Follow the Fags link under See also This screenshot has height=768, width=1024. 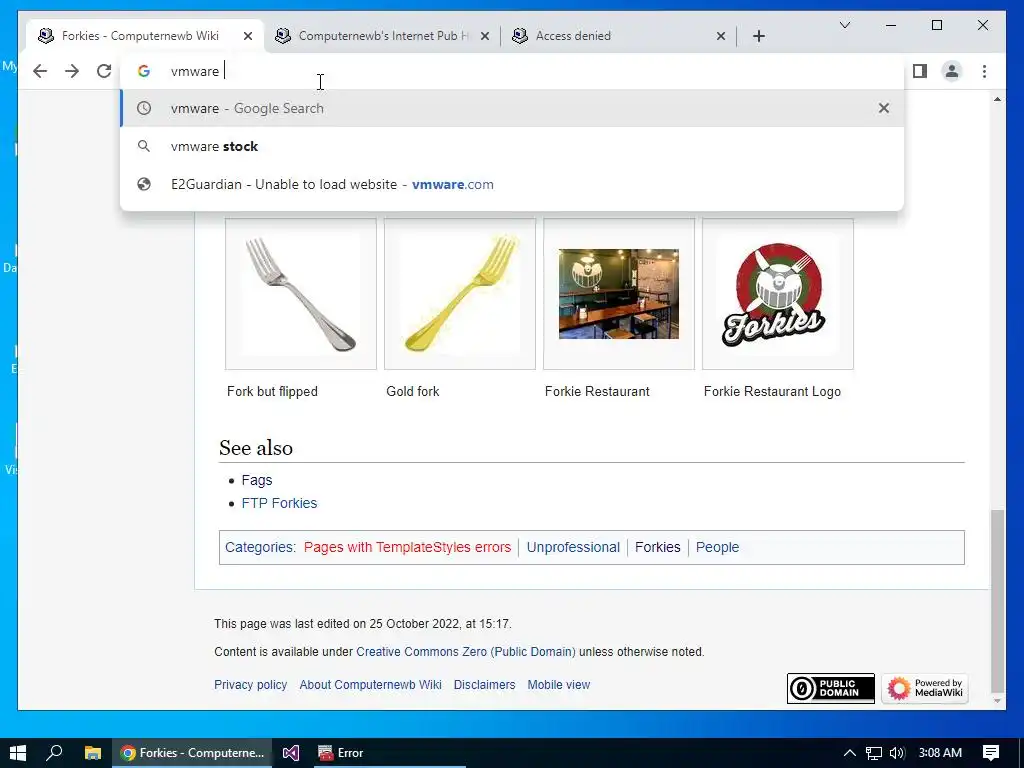coord(257,480)
